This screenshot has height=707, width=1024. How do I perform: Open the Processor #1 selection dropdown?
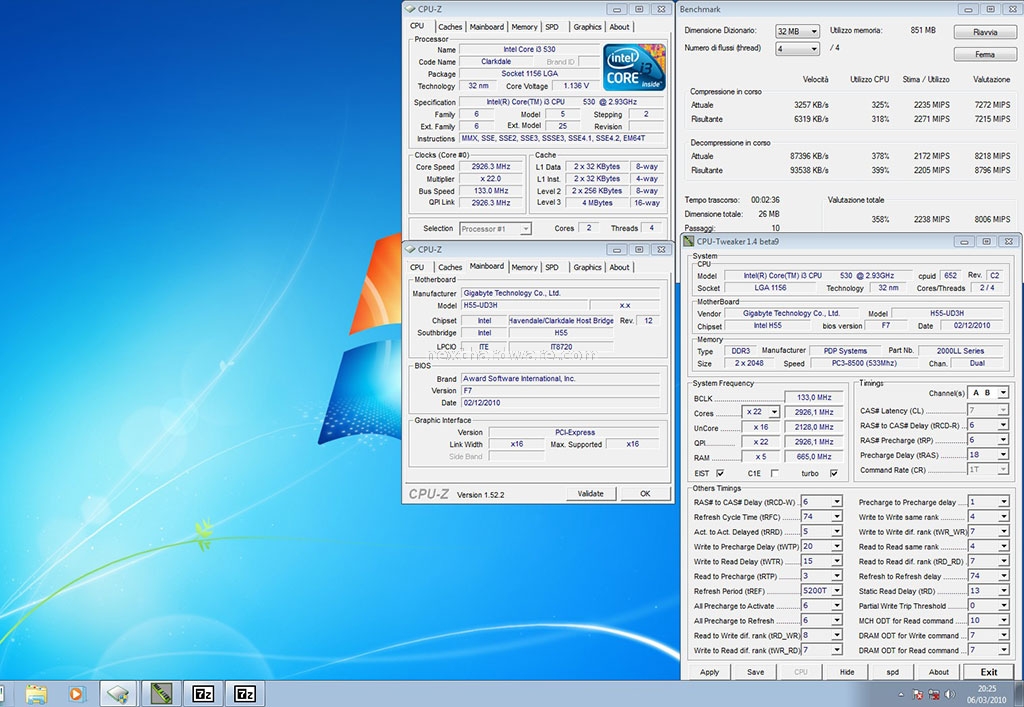click(x=495, y=228)
